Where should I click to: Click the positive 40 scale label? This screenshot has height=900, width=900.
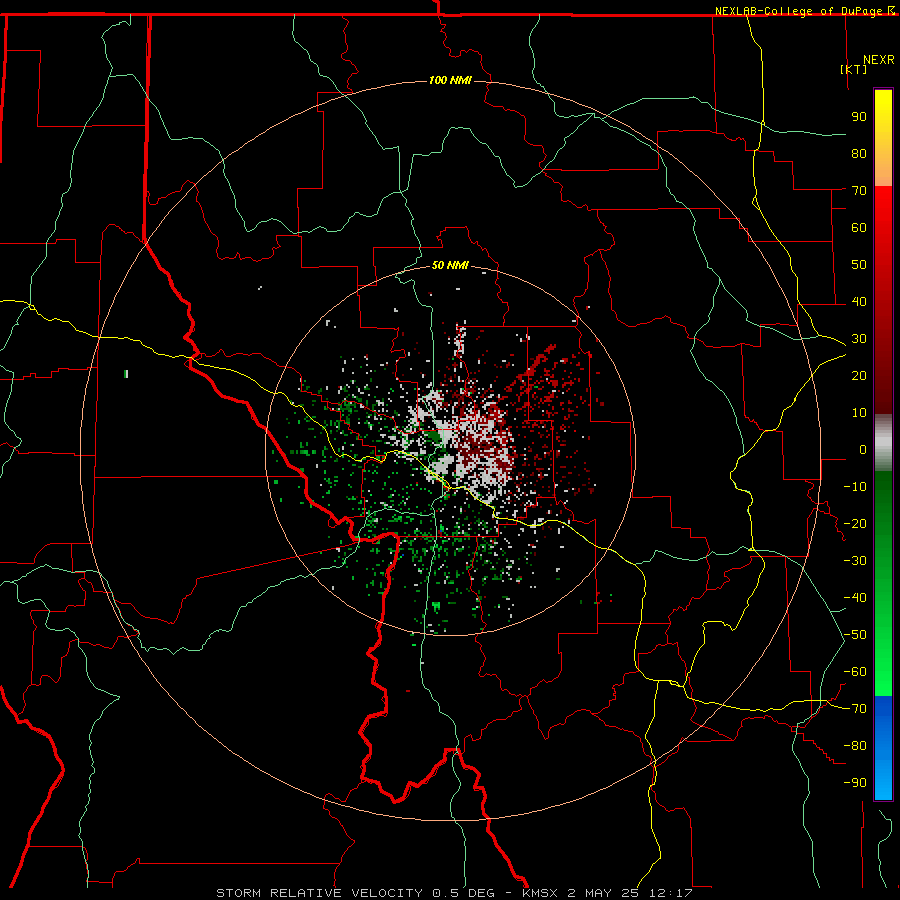pos(859,302)
